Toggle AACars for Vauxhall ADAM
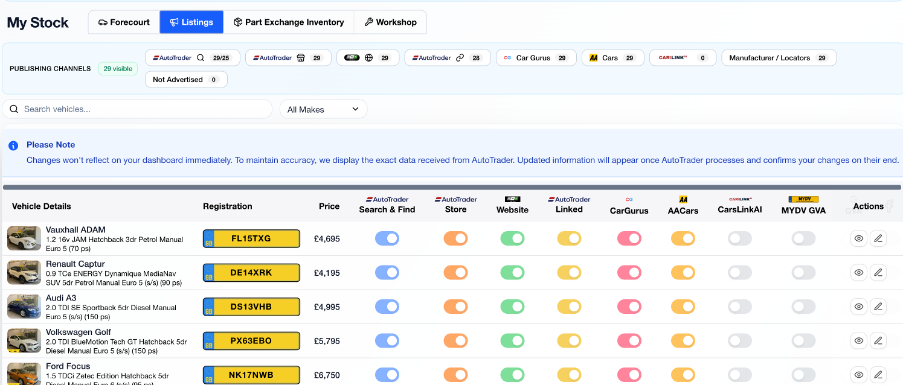The height and width of the screenshot is (386, 904). coord(683,239)
